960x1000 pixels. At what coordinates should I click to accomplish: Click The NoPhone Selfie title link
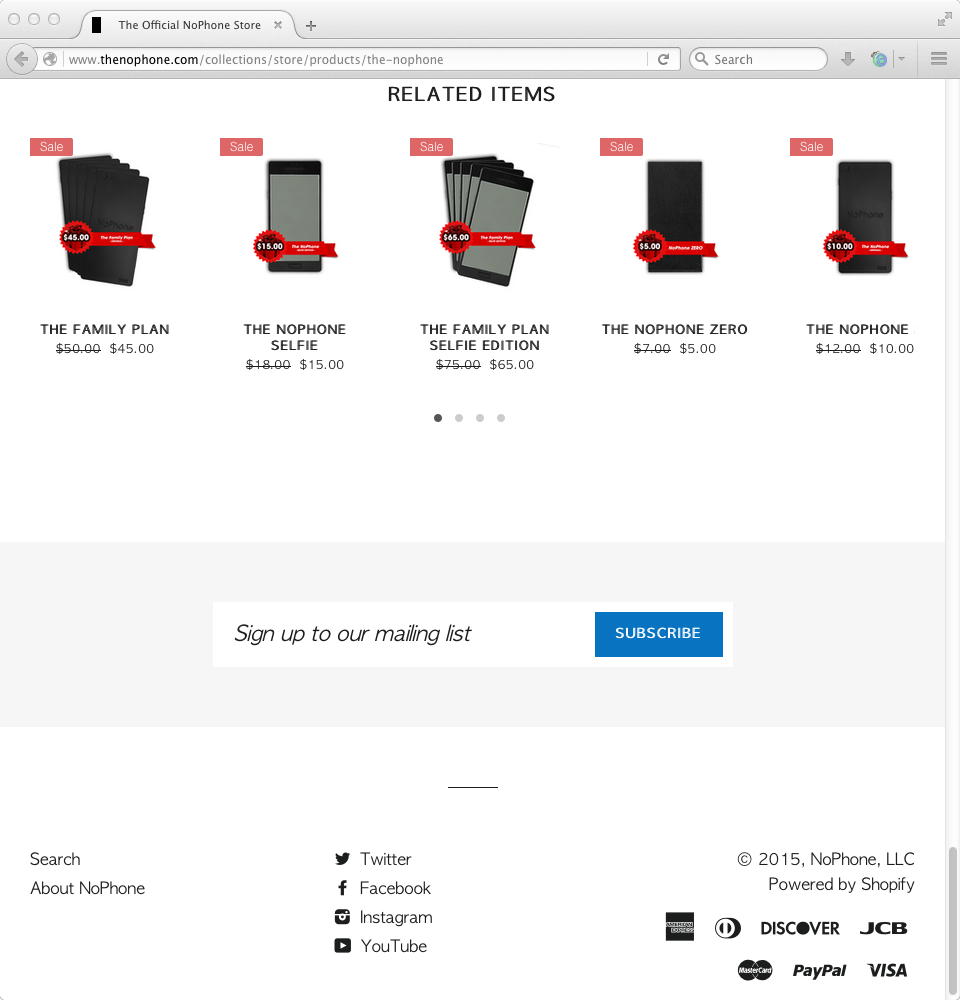[x=295, y=337]
